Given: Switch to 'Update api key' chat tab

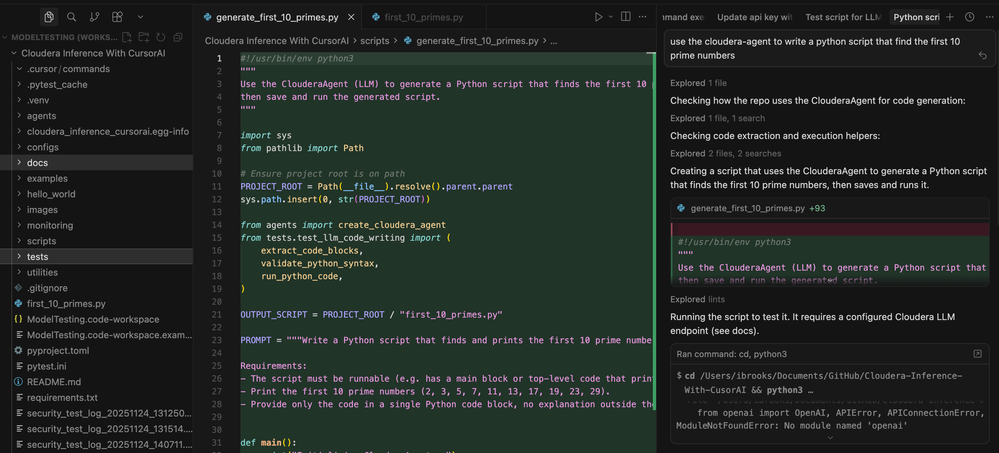Looking at the screenshot, I should tap(754, 17).
